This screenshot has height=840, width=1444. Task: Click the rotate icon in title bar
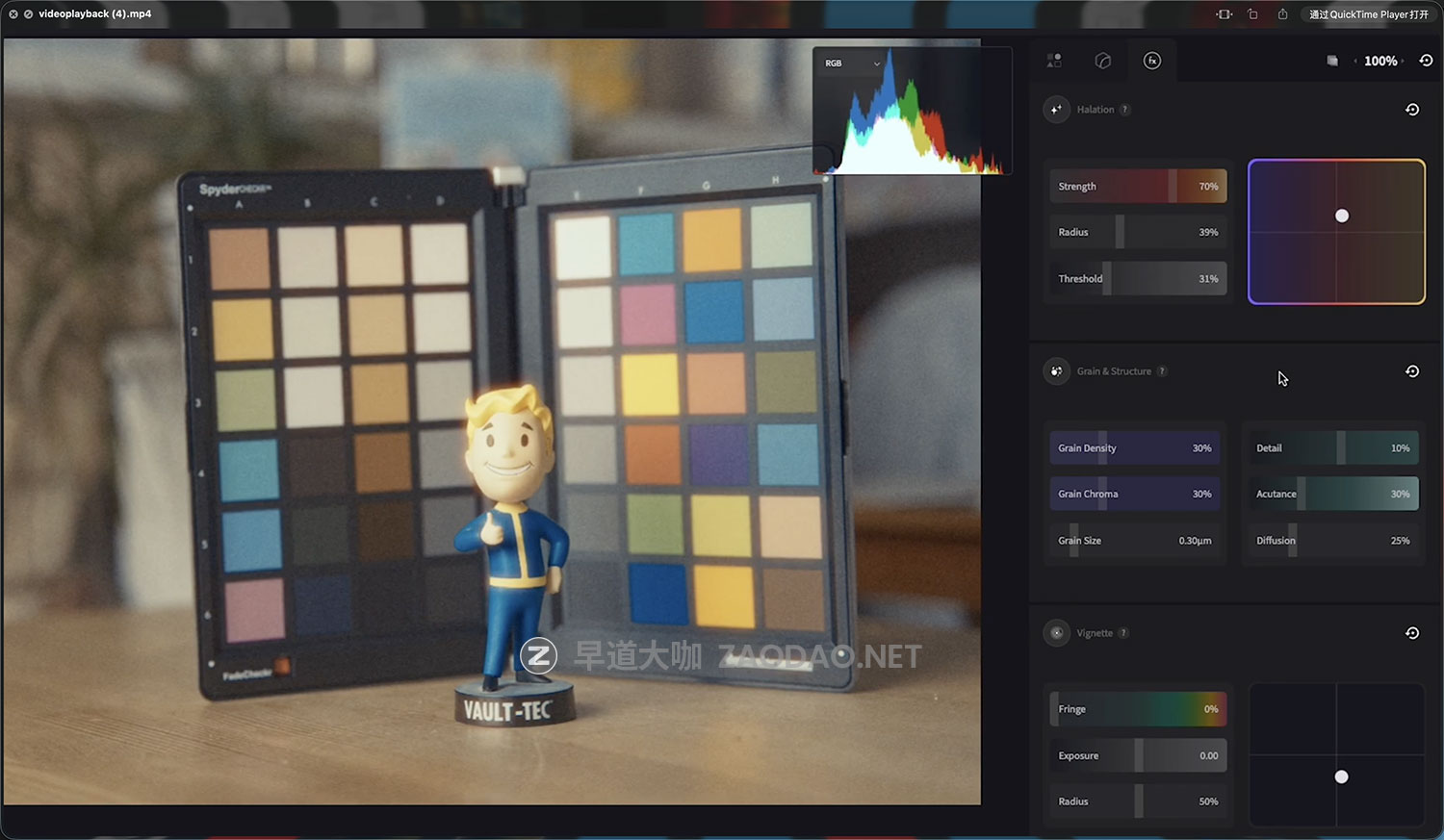click(x=1252, y=14)
